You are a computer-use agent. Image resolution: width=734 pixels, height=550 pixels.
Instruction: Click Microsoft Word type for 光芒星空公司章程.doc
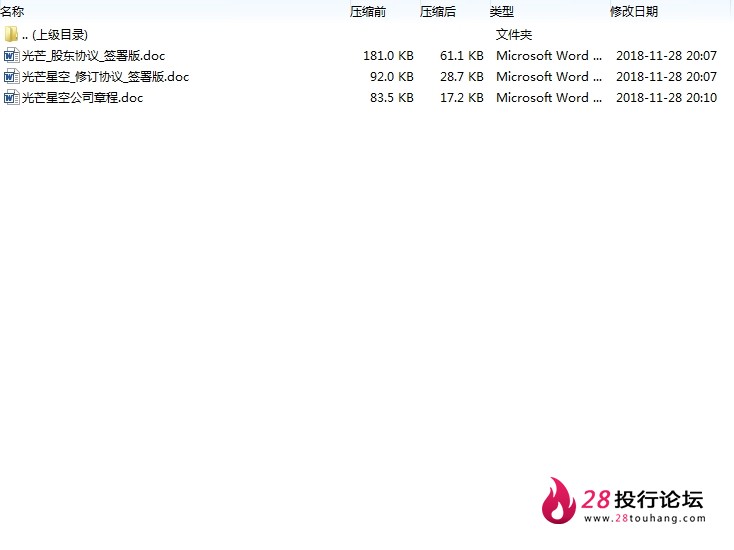(x=549, y=98)
